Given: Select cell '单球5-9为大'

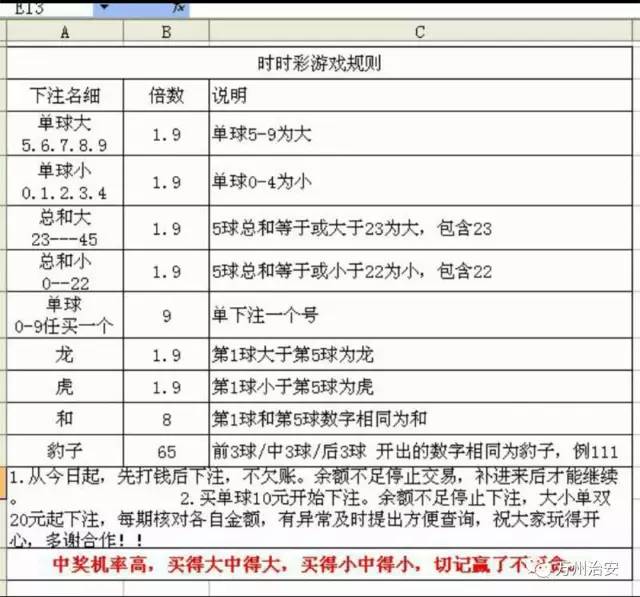Looking at the screenshot, I should 420,133.
